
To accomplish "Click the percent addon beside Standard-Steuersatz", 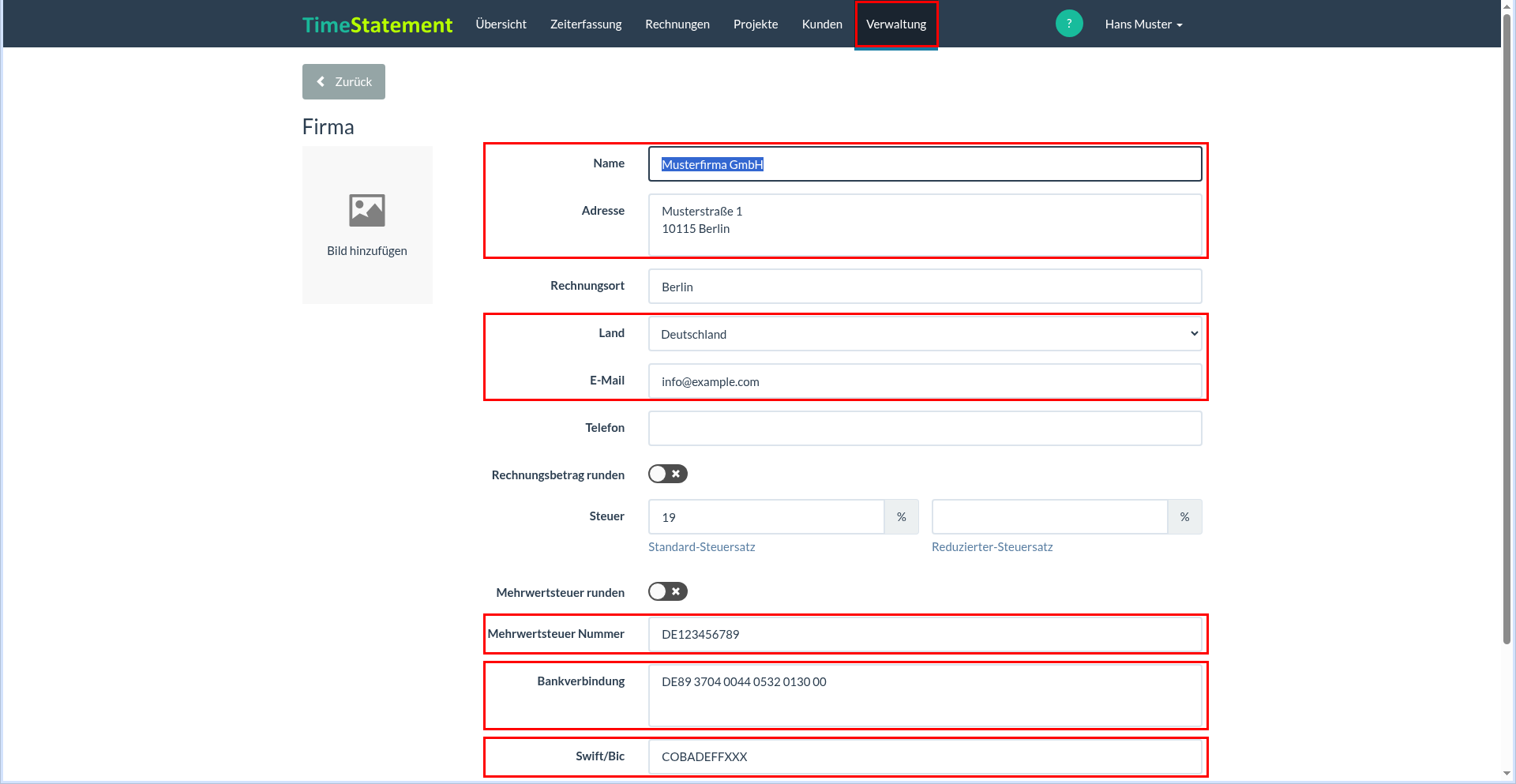I will coord(902,517).
